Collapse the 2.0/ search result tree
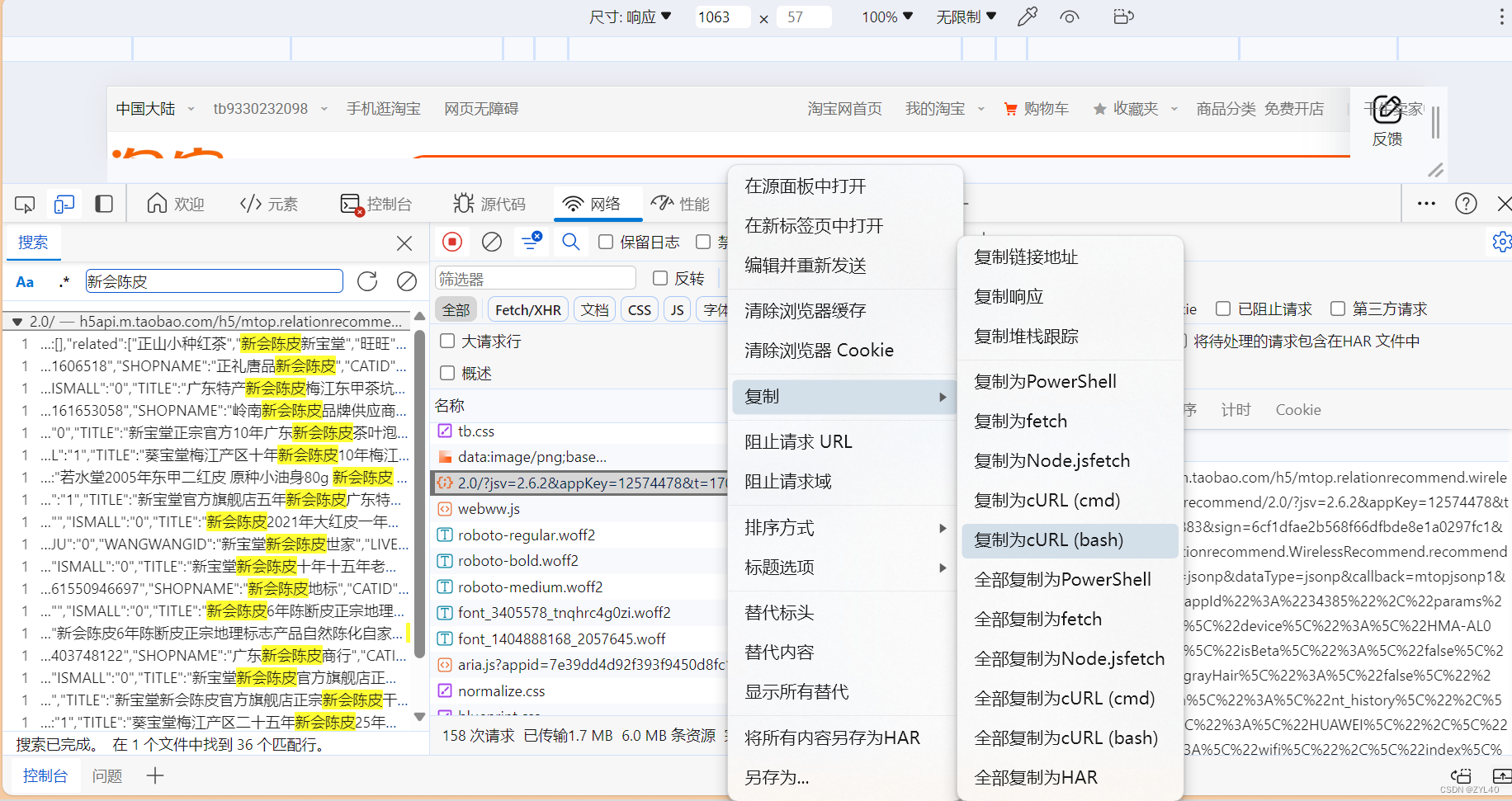The height and width of the screenshot is (801, 1512). 17,322
